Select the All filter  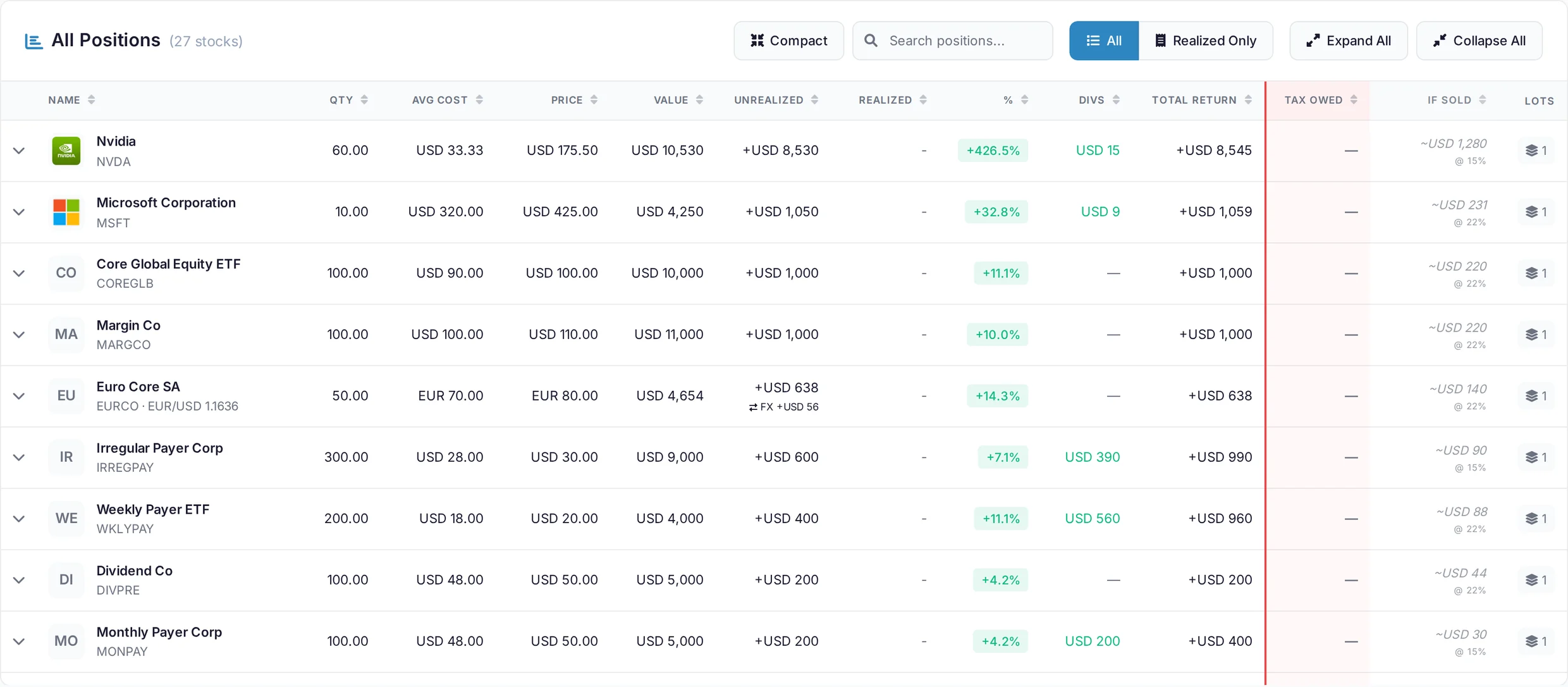[1104, 40]
